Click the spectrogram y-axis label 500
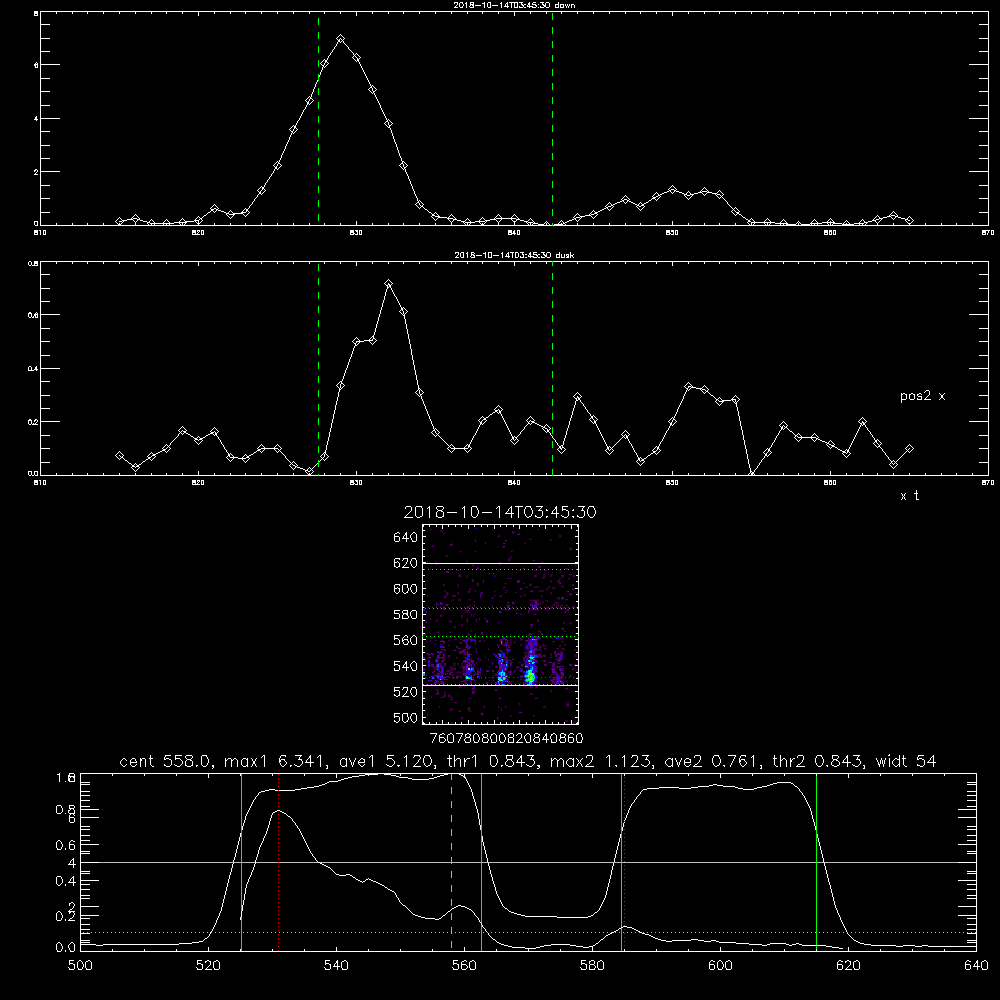 [x=406, y=718]
